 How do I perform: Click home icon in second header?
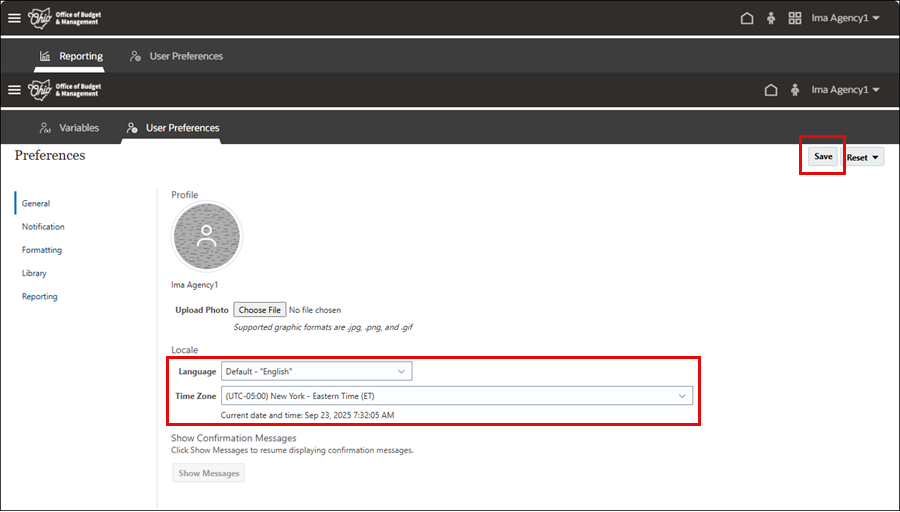click(x=771, y=90)
